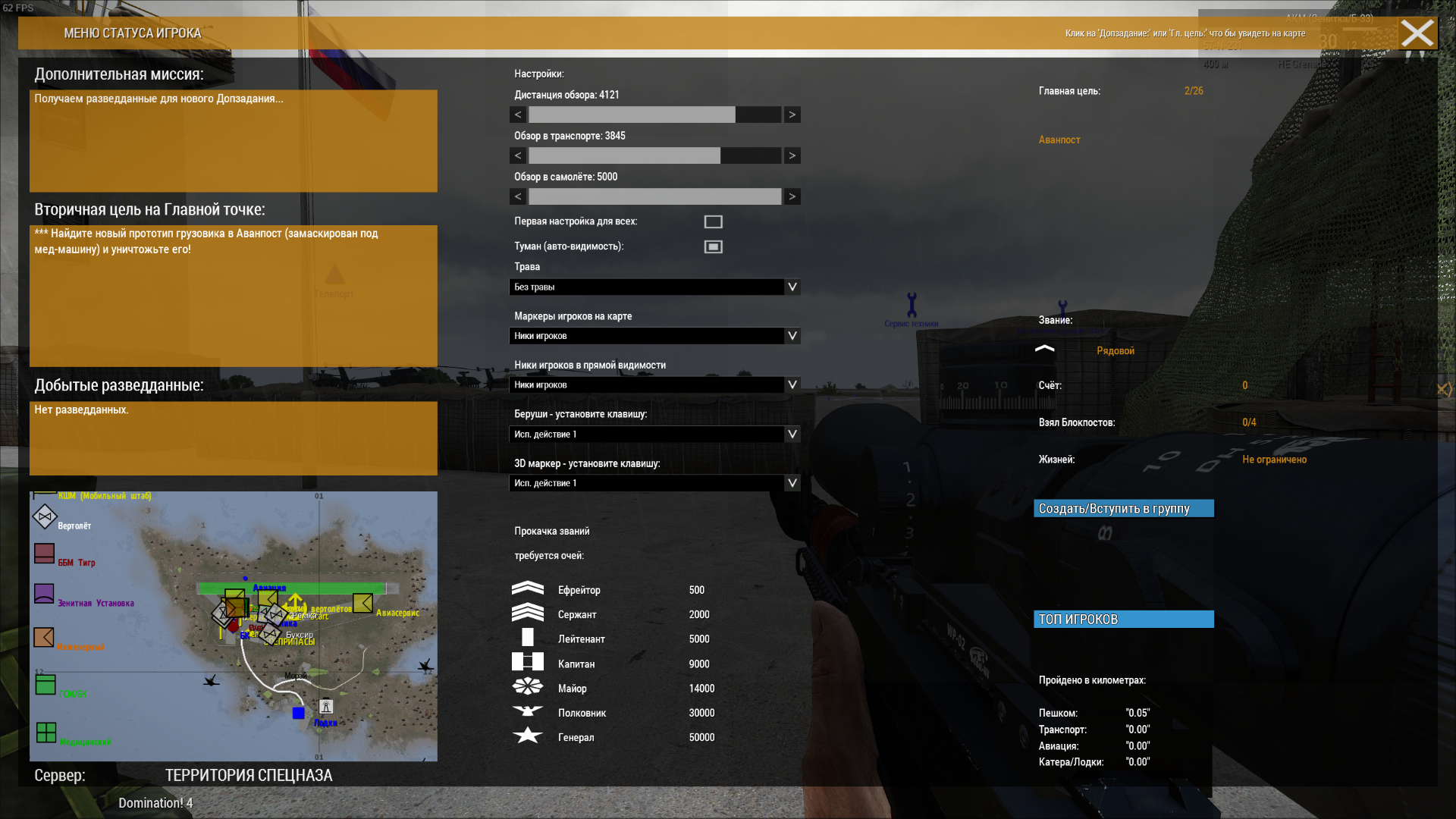This screenshot has height=819, width=1456.
Task: Click the Сержант rank insignia icon
Action: pyautogui.click(x=528, y=613)
